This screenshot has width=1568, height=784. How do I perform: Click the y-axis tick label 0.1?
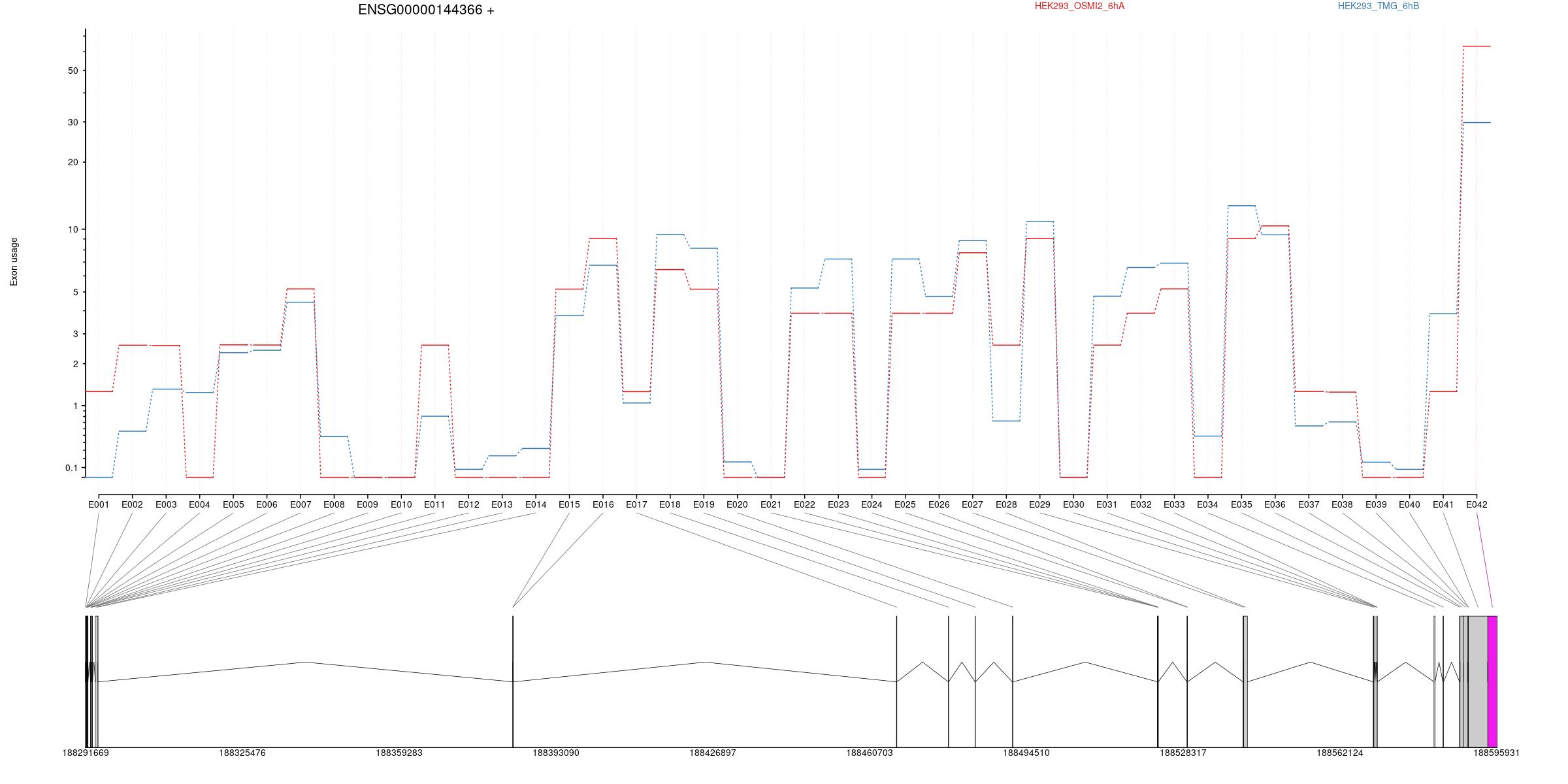pyautogui.click(x=71, y=468)
